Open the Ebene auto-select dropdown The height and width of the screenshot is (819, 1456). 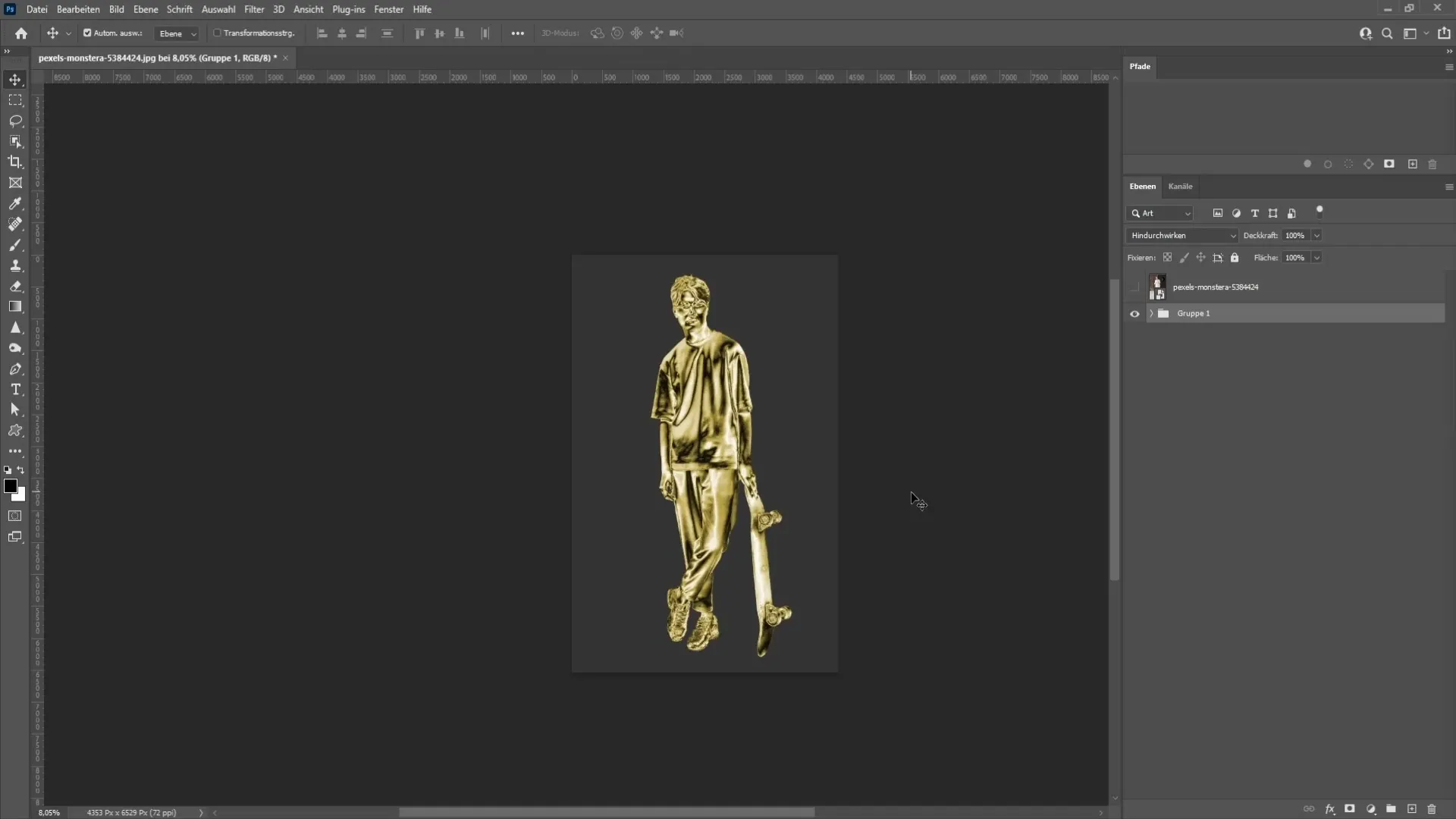[177, 33]
